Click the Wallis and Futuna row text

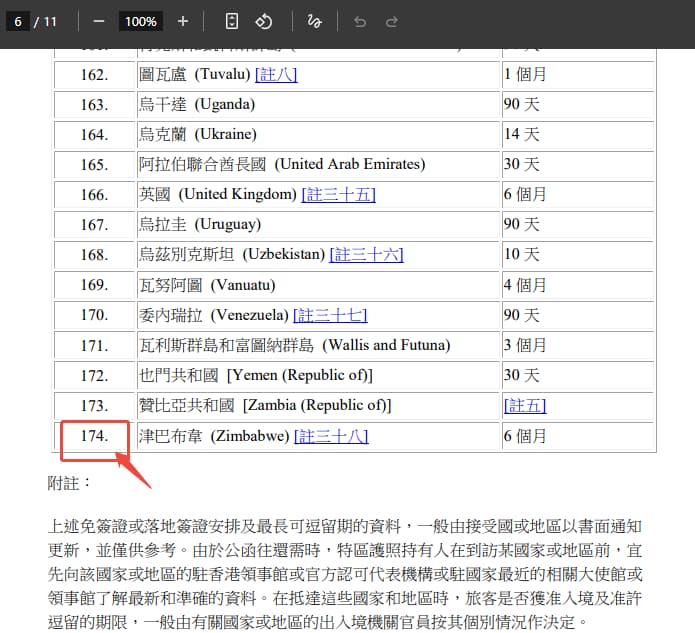click(x=294, y=345)
